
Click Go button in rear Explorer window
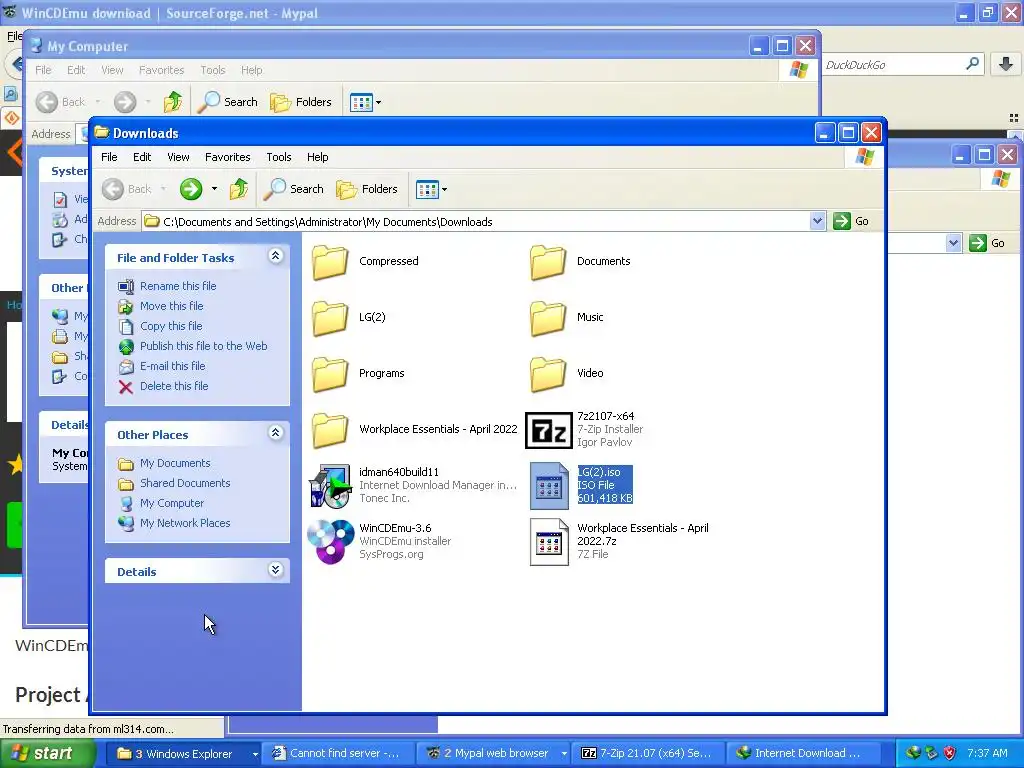pos(987,244)
